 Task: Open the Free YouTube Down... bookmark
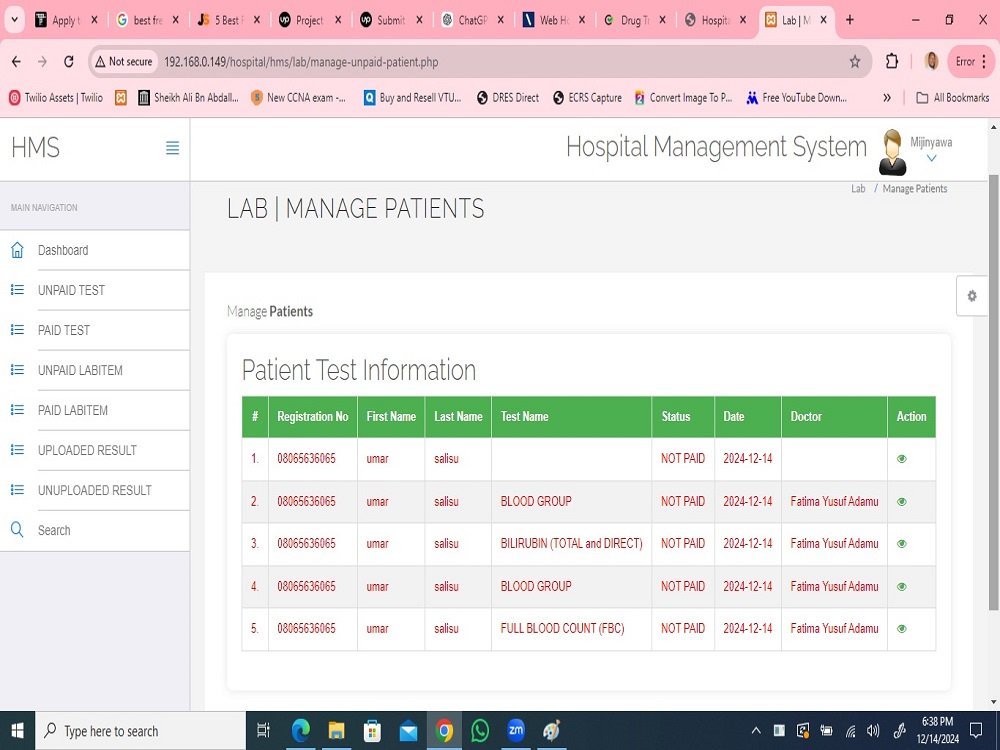(797, 98)
